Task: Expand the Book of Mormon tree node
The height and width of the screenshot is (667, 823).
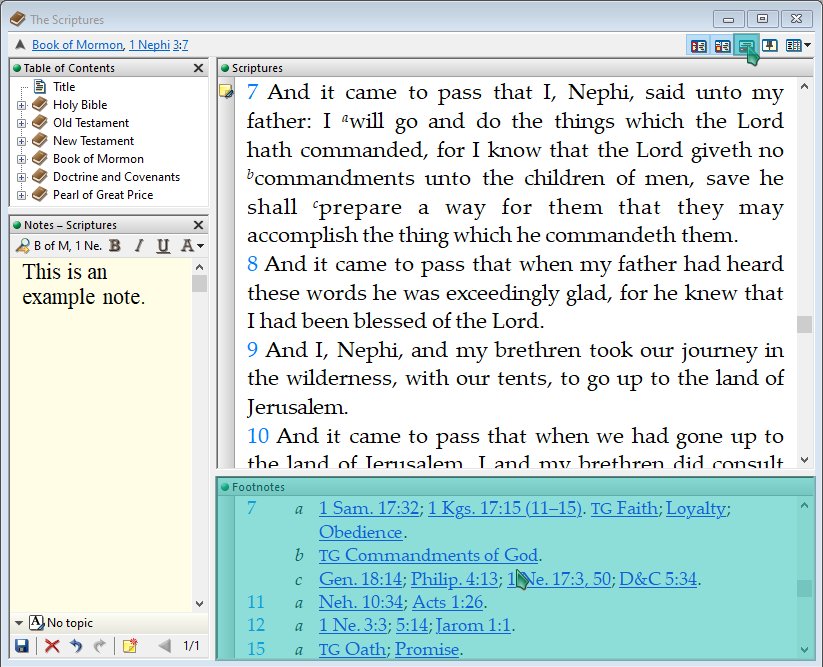Action: click(21, 159)
